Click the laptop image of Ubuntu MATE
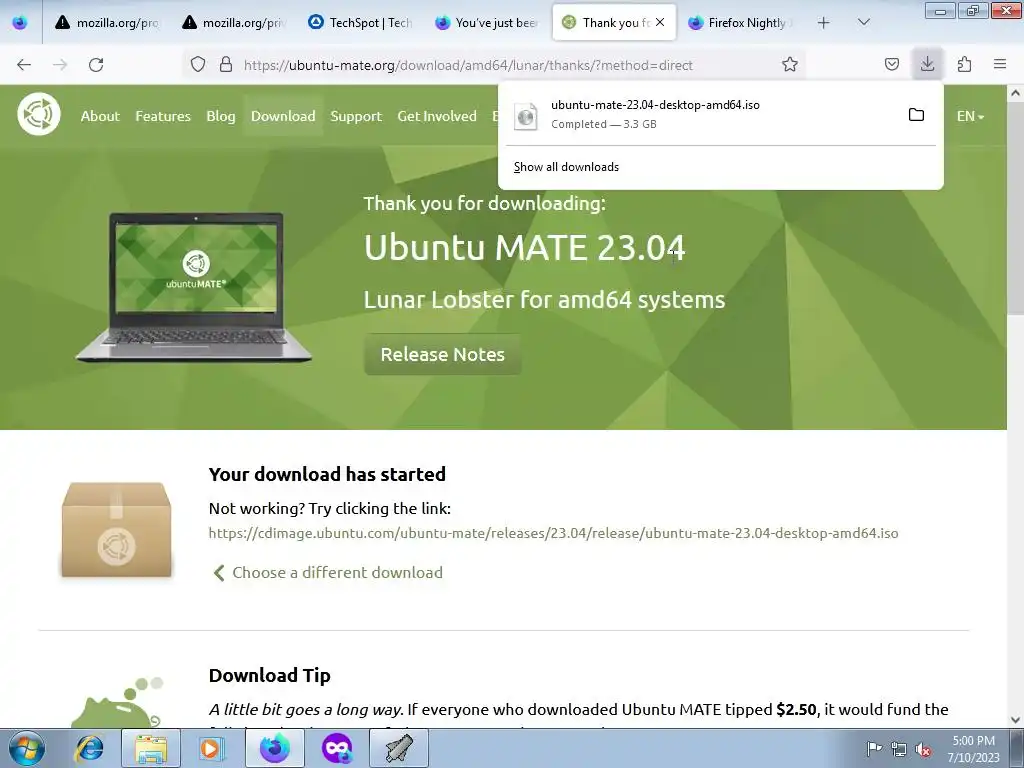The height and width of the screenshot is (768, 1024). click(x=194, y=287)
